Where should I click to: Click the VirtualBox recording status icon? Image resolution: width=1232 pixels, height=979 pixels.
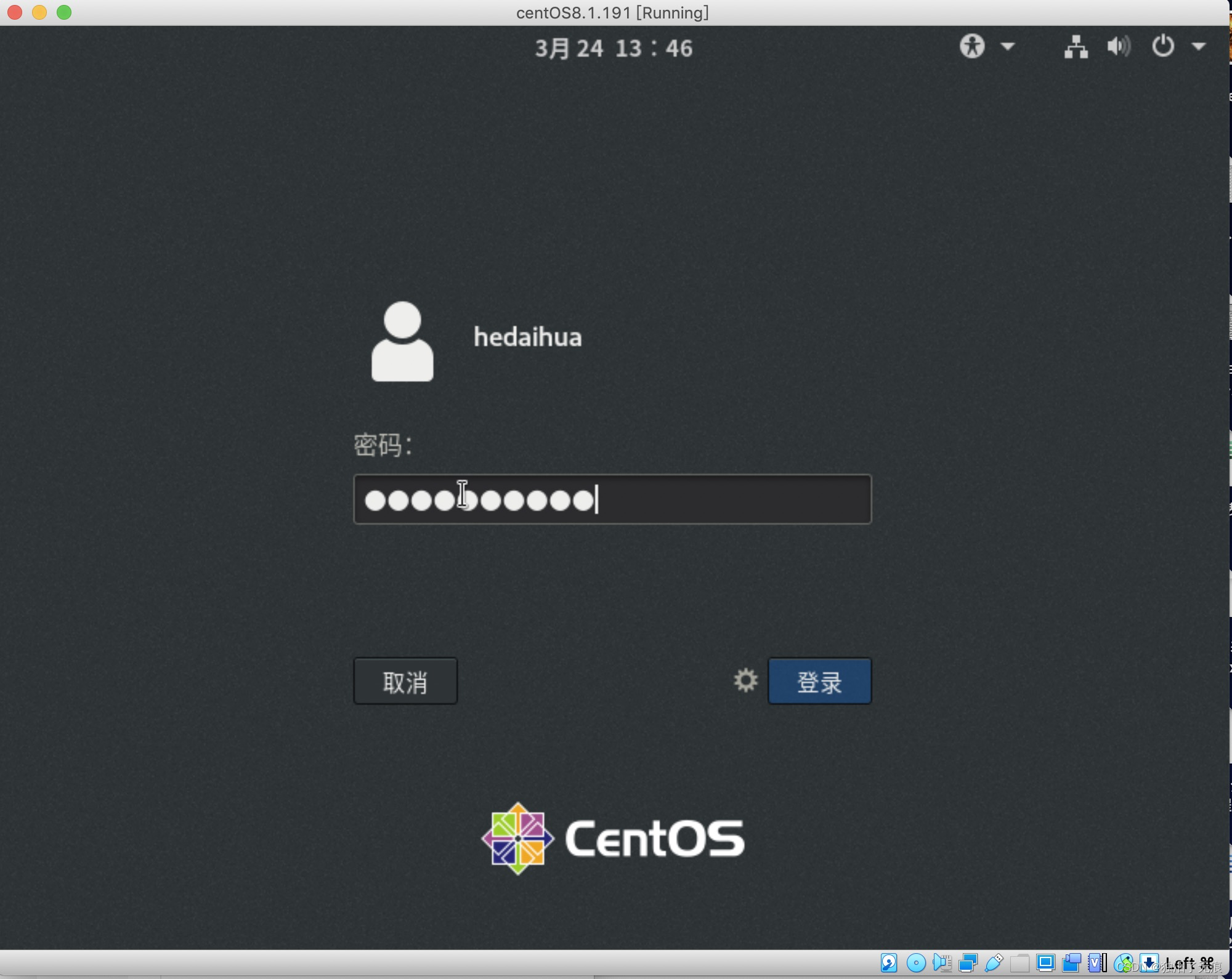(x=1072, y=963)
